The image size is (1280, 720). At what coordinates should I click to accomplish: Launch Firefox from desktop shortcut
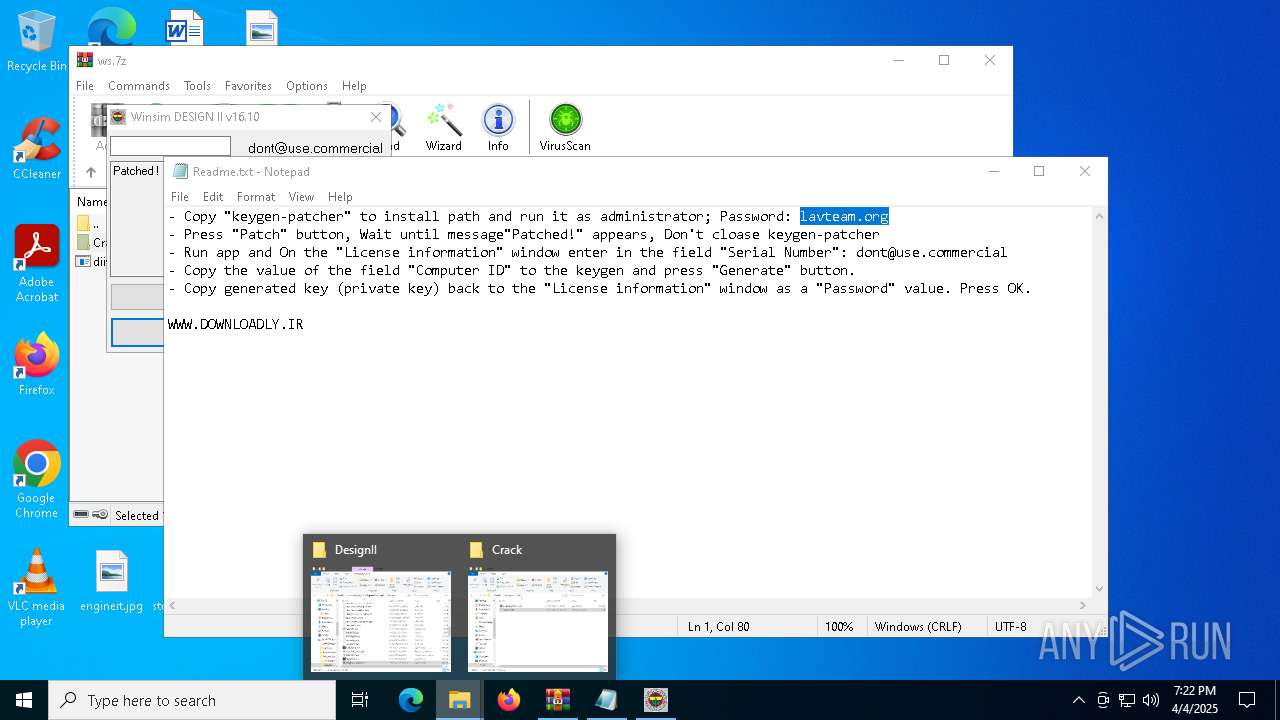point(37,364)
